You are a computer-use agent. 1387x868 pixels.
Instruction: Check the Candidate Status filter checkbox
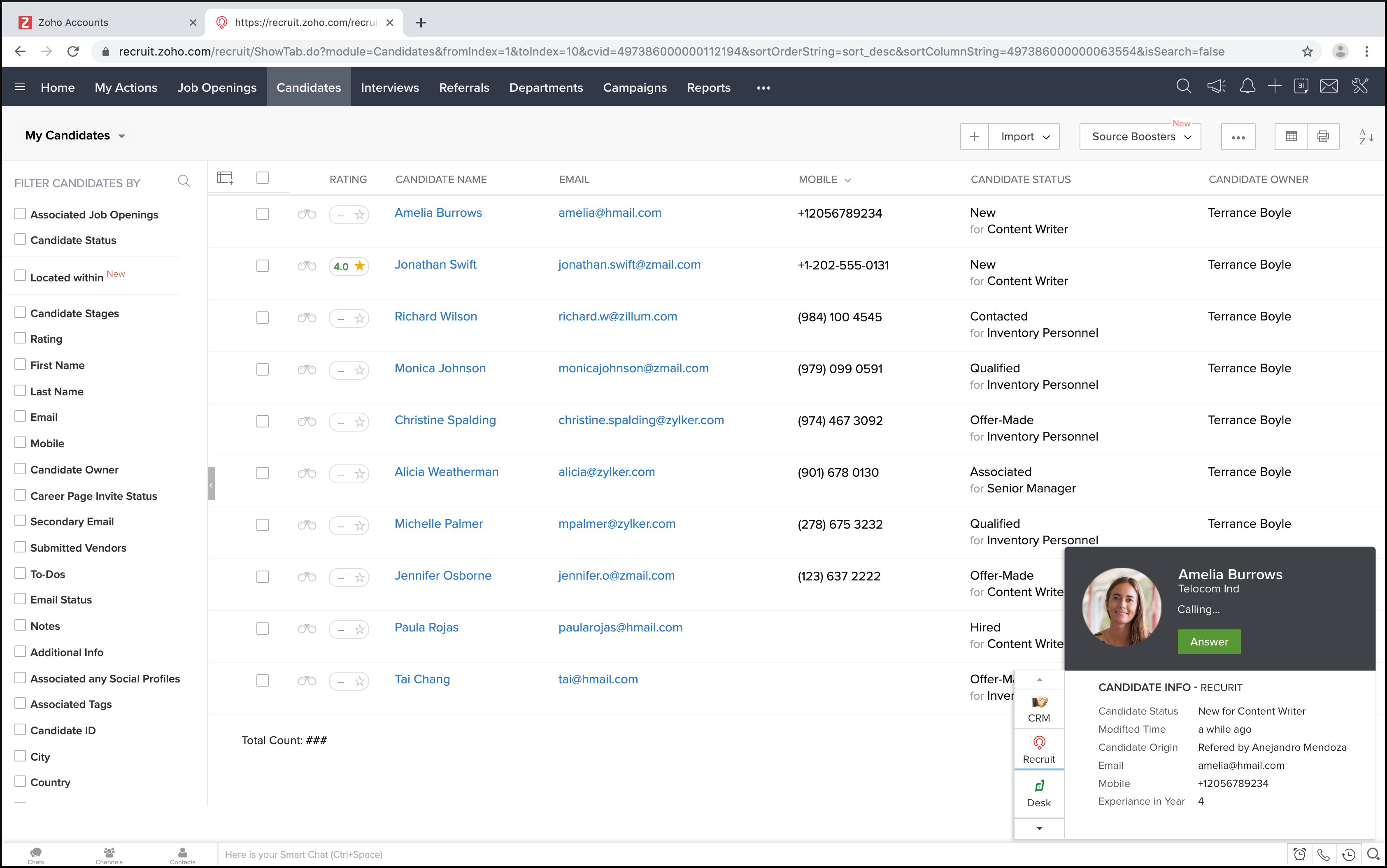coord(20,239)
